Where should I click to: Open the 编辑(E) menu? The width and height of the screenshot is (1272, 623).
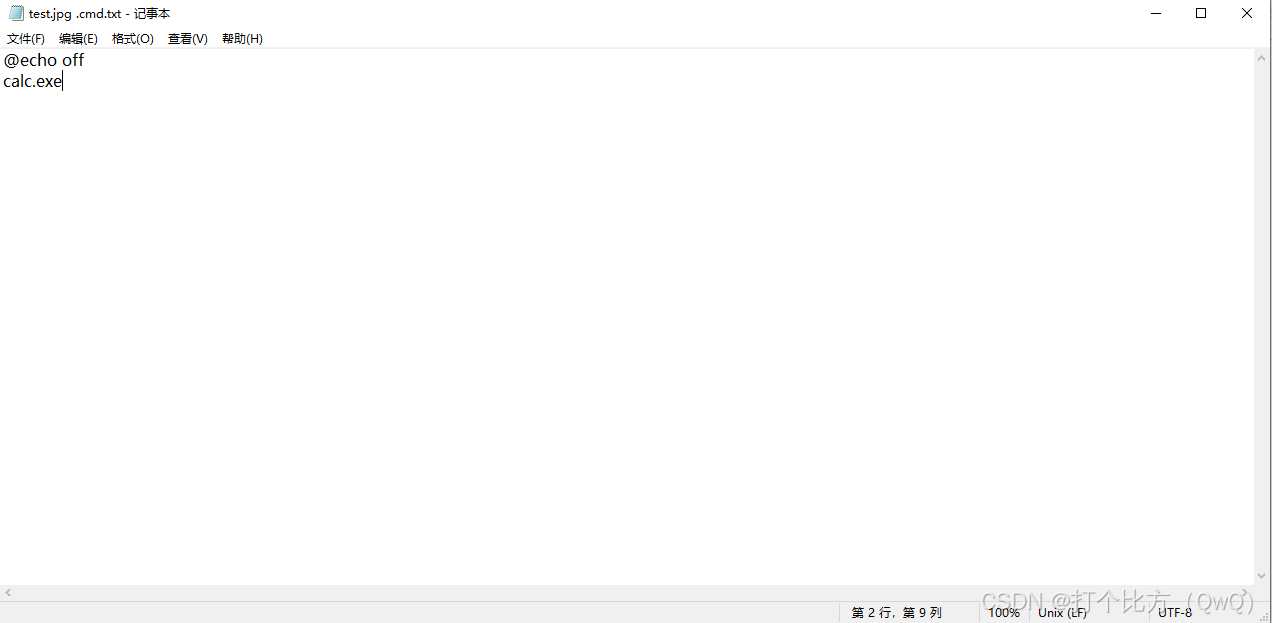(78, 38)
